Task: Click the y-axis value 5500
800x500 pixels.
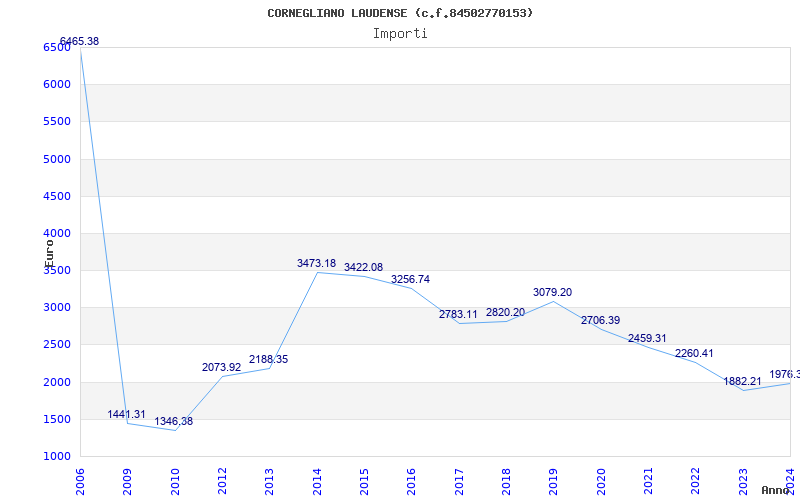Action: [57, 122]
